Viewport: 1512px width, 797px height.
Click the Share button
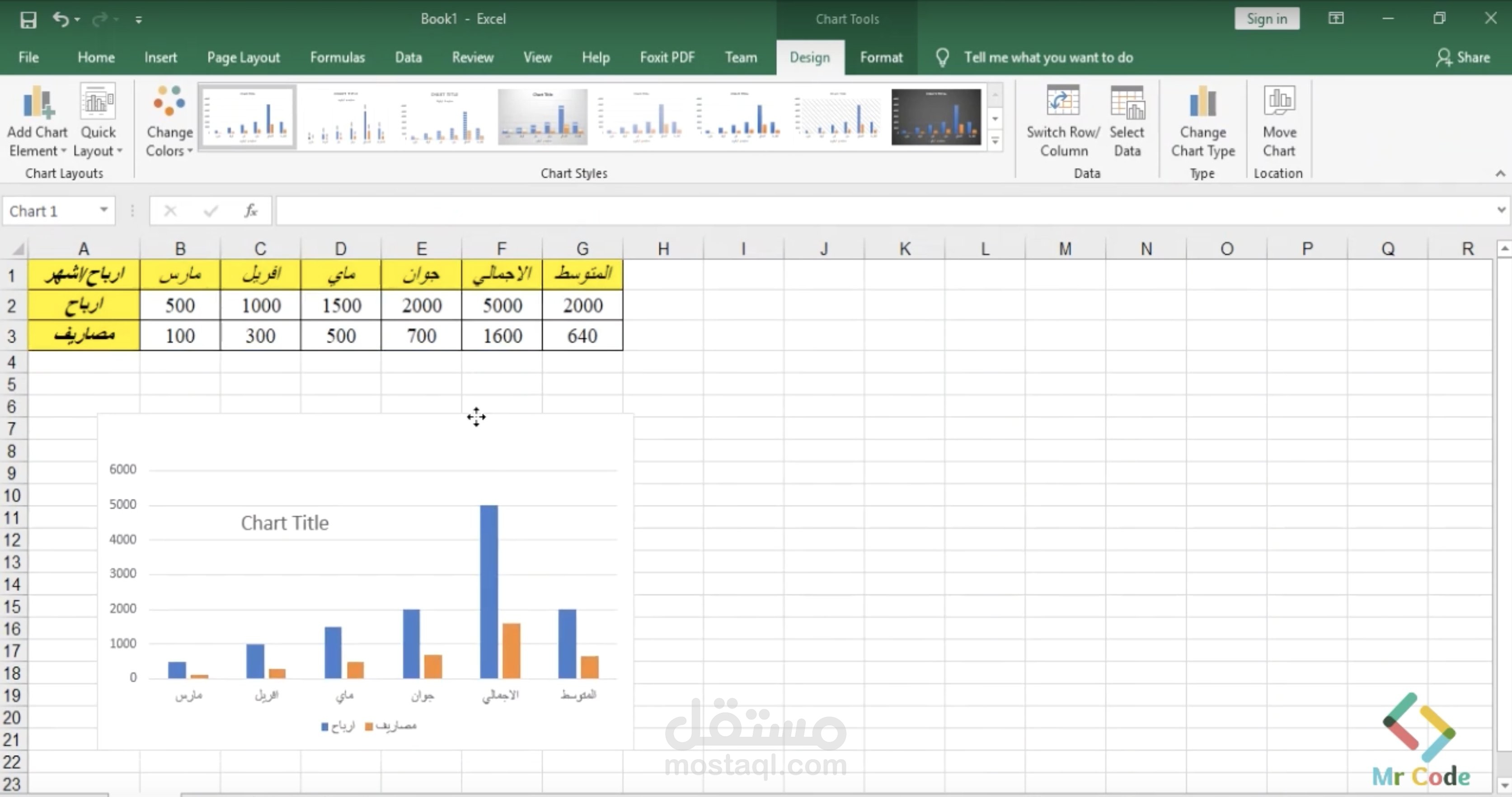coord(1463,57)
